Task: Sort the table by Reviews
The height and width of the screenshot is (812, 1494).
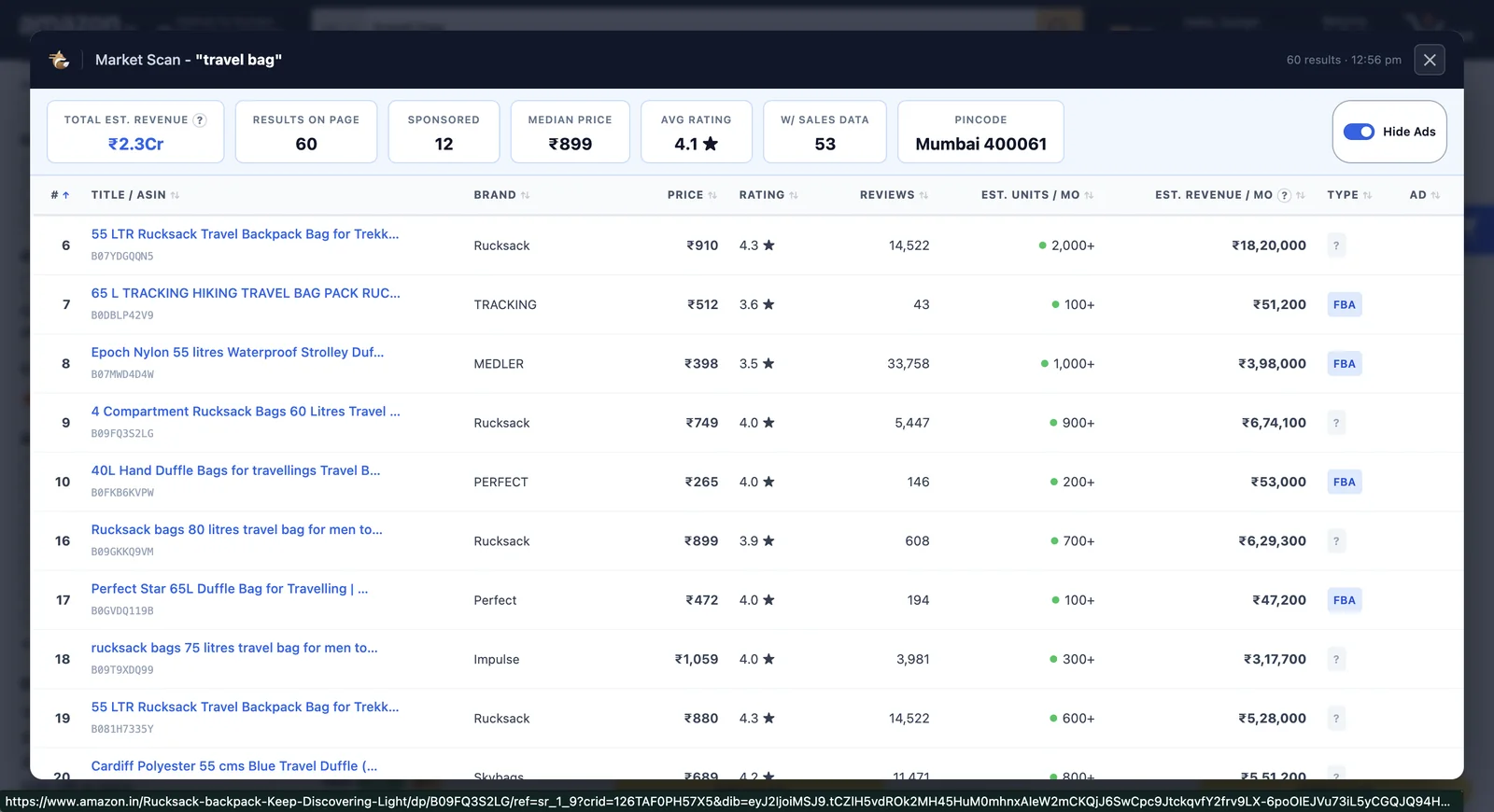Action: [894, 195]
